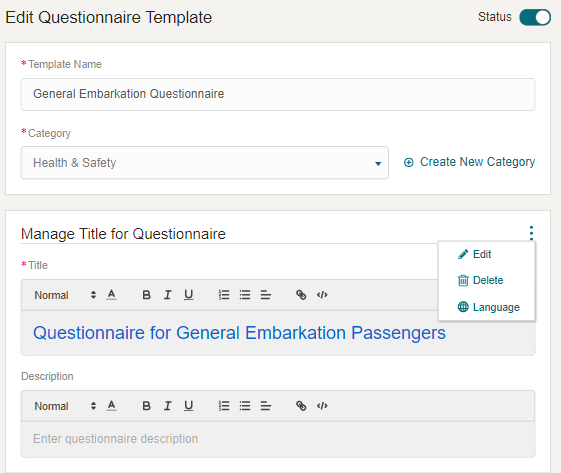Open text color picker in Title toolbar
Image resolution: width=561 pixels, height=473 pixels.
click(112, 295)
